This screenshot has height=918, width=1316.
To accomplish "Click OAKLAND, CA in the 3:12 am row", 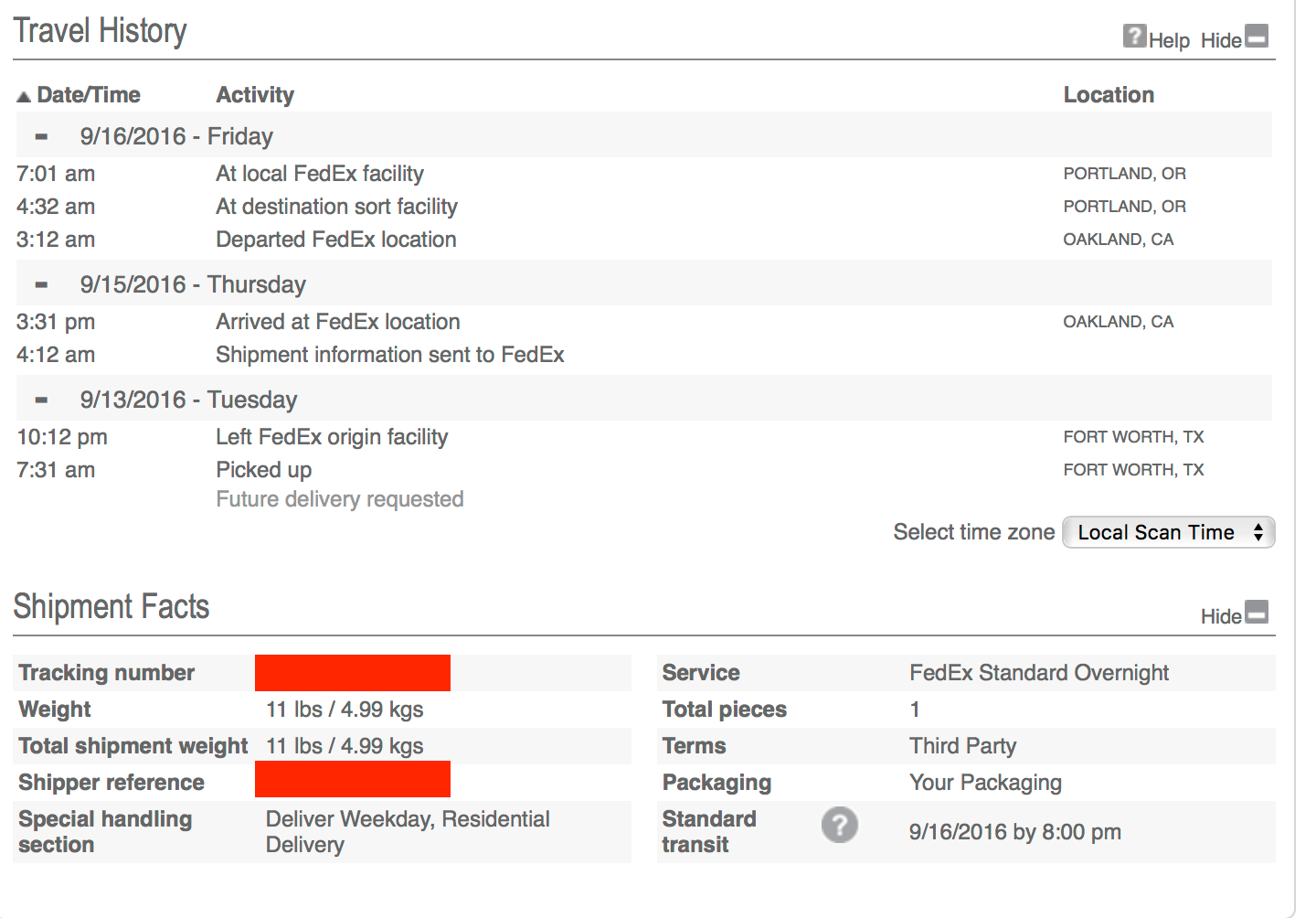I will [1119, 240].
